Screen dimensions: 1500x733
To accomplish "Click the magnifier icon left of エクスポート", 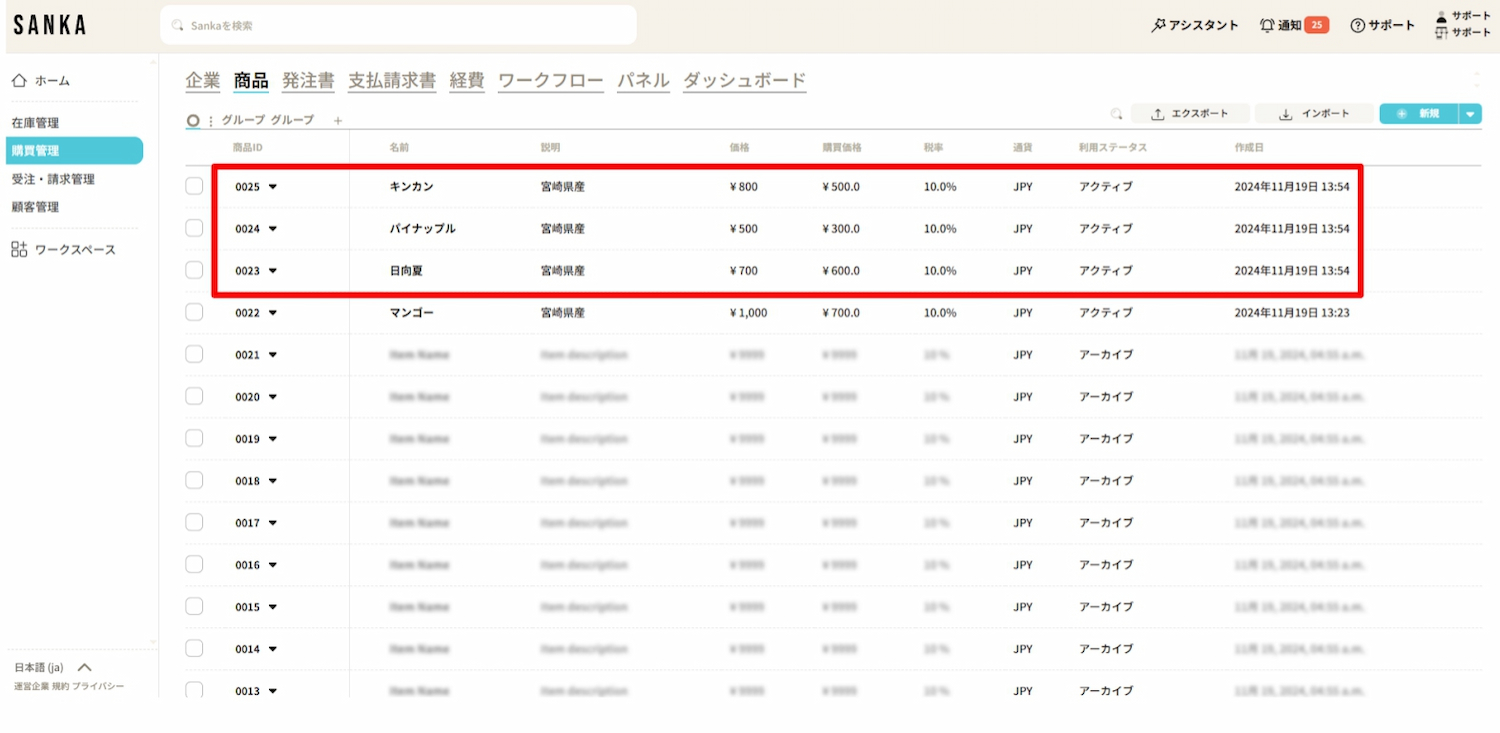I will 1116,114.
